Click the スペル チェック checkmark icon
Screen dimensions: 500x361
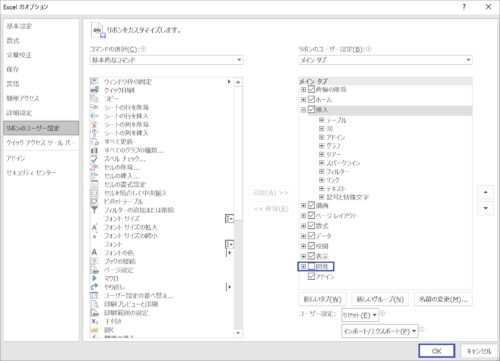95,159
